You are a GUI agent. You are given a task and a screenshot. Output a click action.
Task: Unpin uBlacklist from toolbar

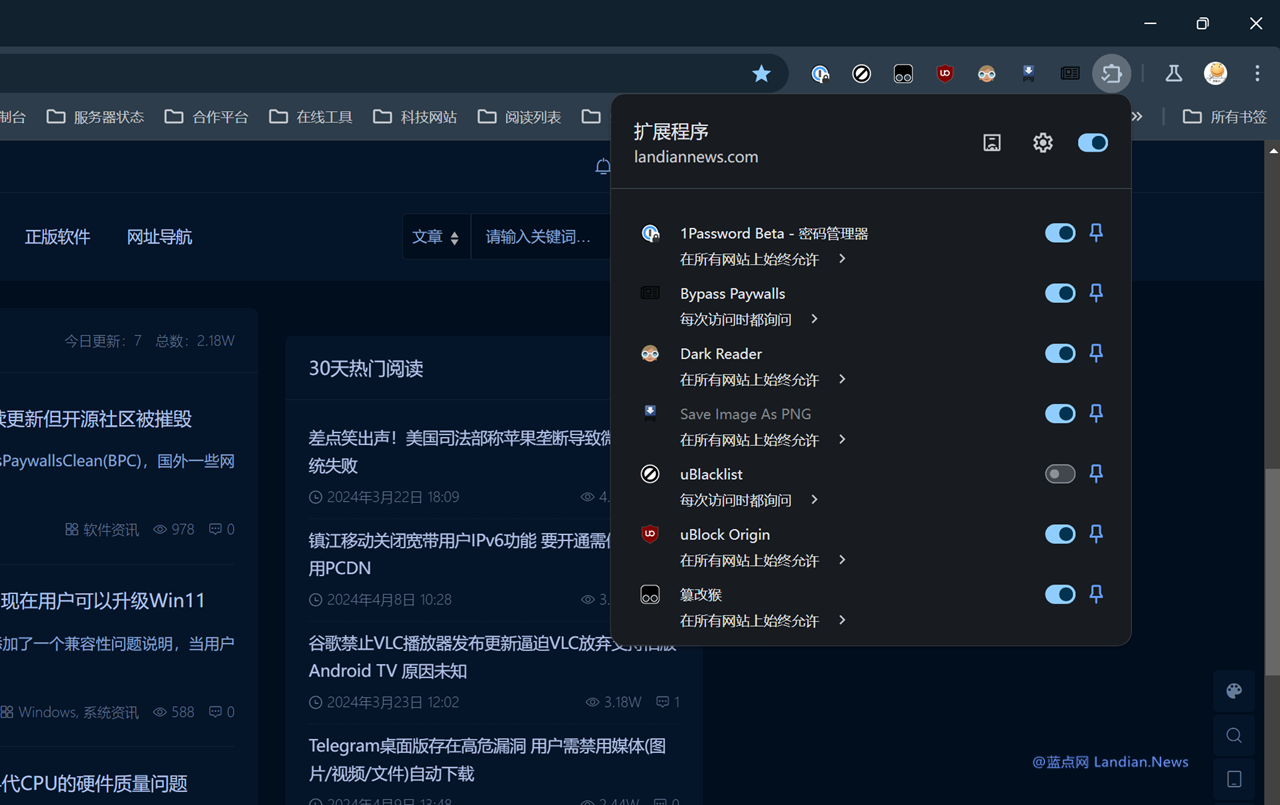[1096, 474]
